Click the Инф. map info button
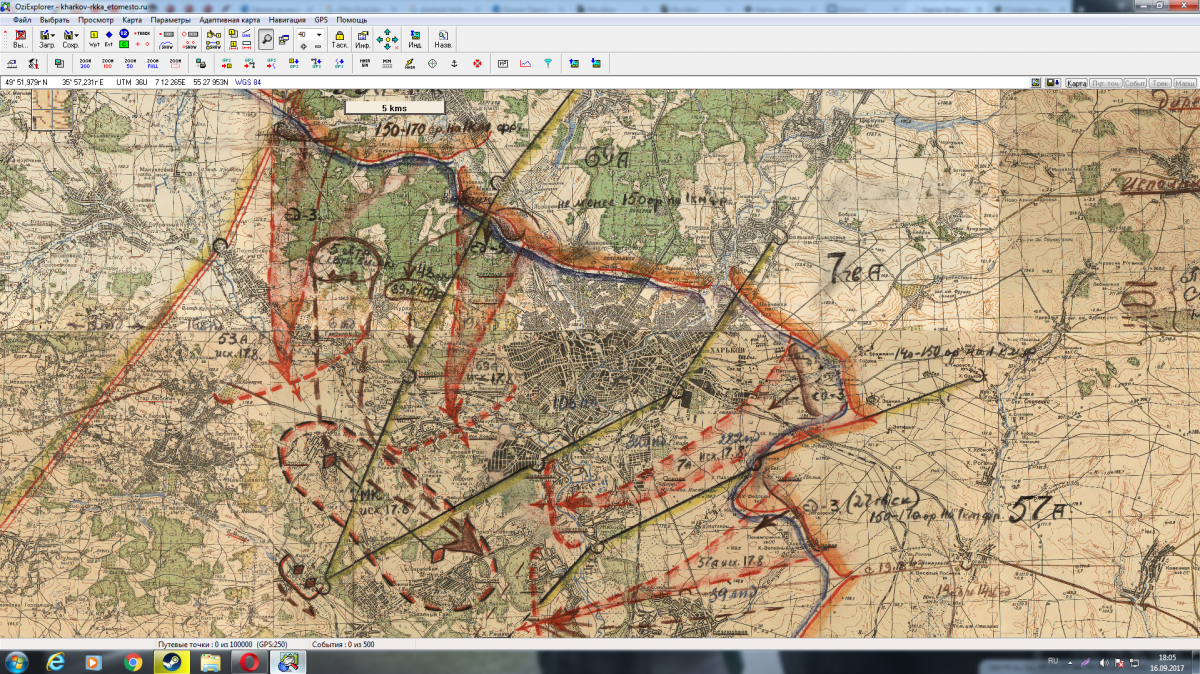This screenshot has height=674, width=1200. 363,39
